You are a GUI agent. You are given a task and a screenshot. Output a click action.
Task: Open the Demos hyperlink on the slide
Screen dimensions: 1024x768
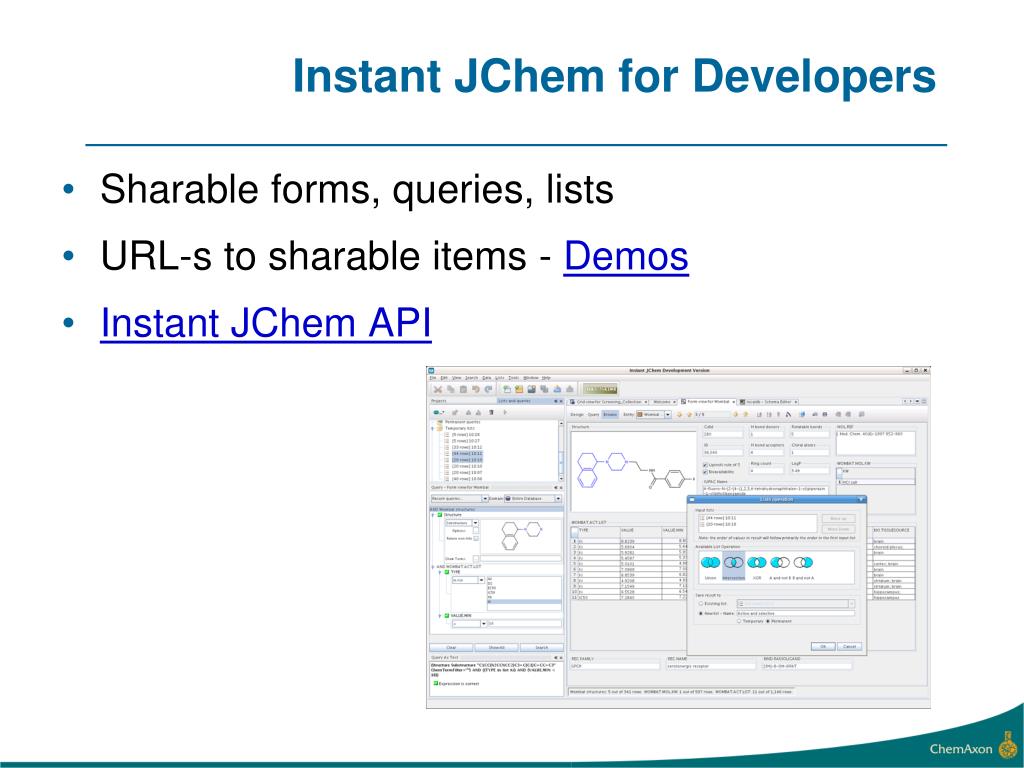(626, 256)
